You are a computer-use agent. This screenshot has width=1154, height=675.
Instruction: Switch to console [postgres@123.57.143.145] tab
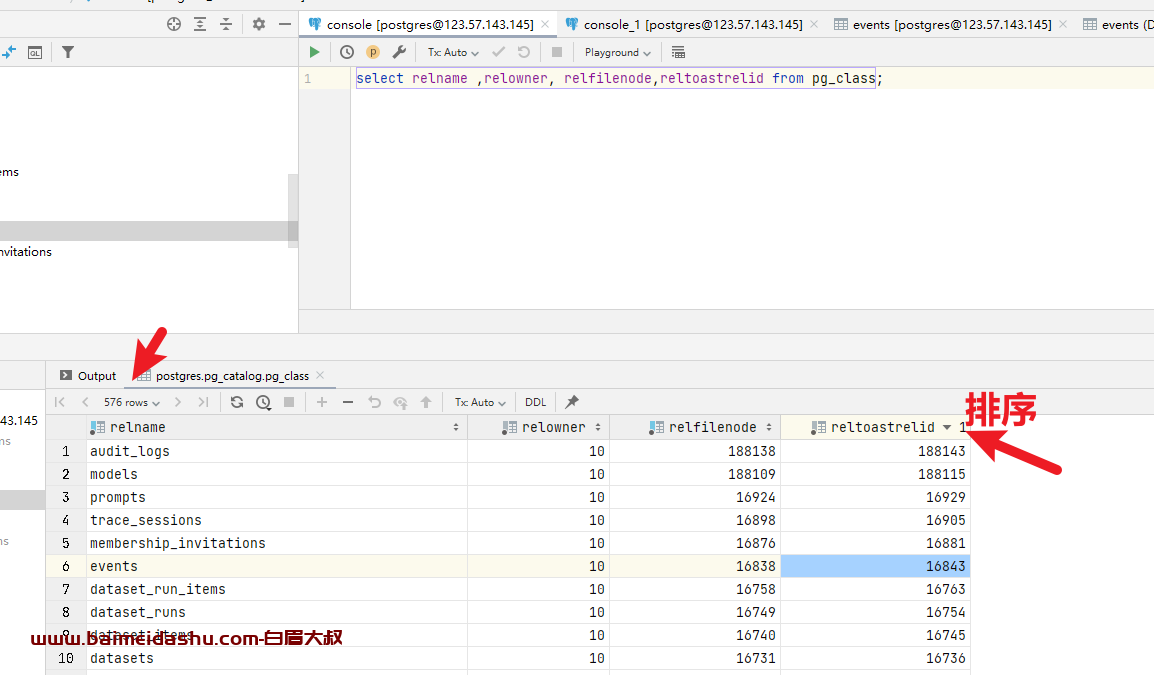click(x=430, y=24)
